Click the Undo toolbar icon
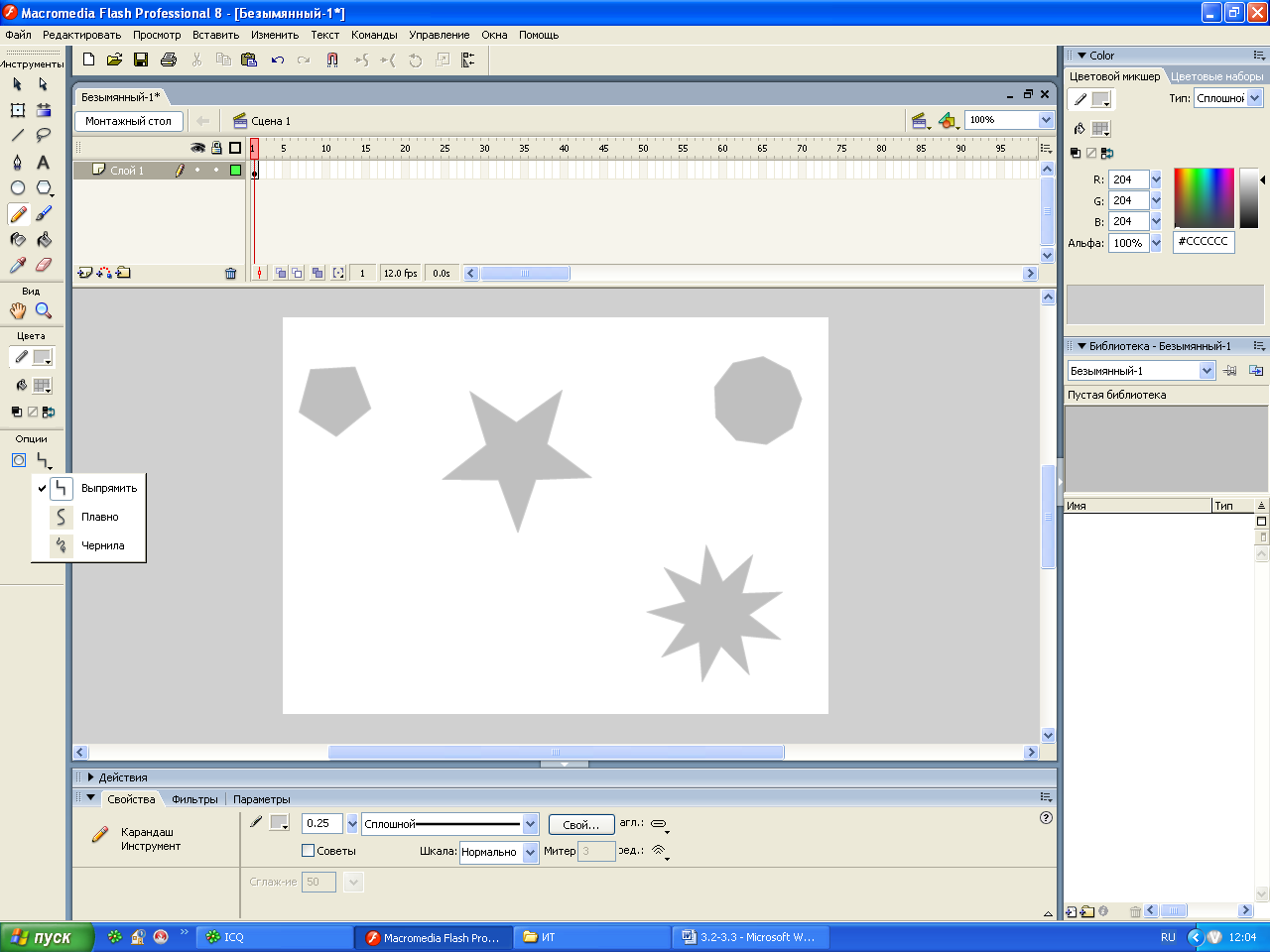This screenshot has width=1270, height=952. coord(278,59)
